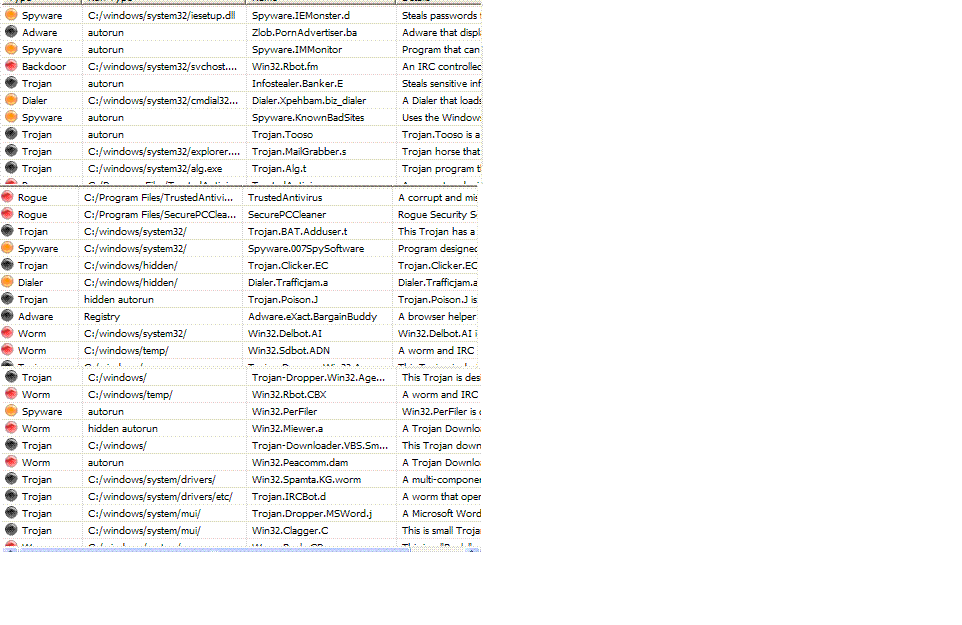Click orange Spyware icon for Win32.PerFiler
The width and height of the screenshot is (962, 625).
(x=11, y=411)
